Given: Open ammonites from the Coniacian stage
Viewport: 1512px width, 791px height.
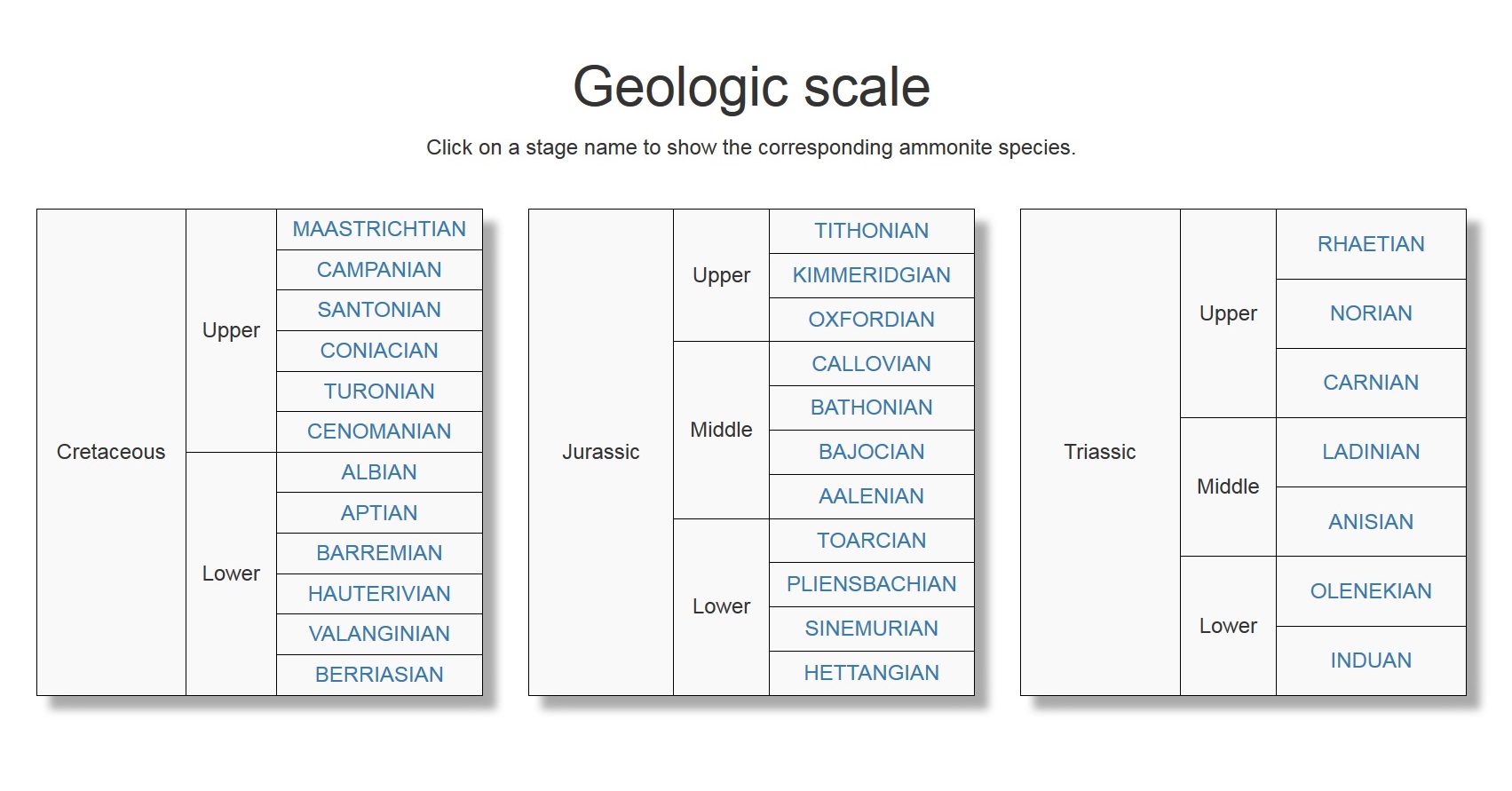Looking at the screenshot, I should pos(379,351).
